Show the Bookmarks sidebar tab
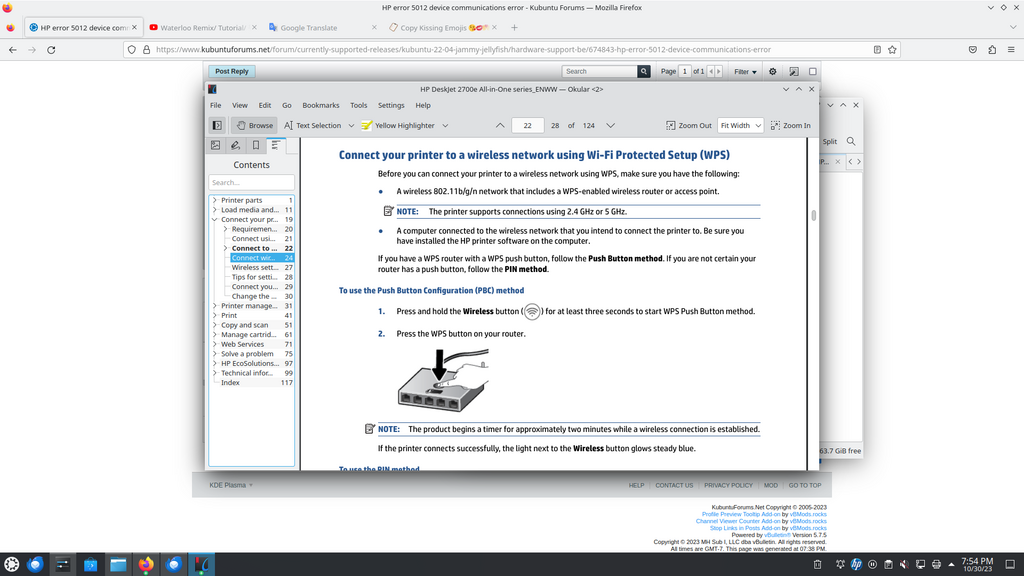Screen dimensions: 1024x576 256,145
